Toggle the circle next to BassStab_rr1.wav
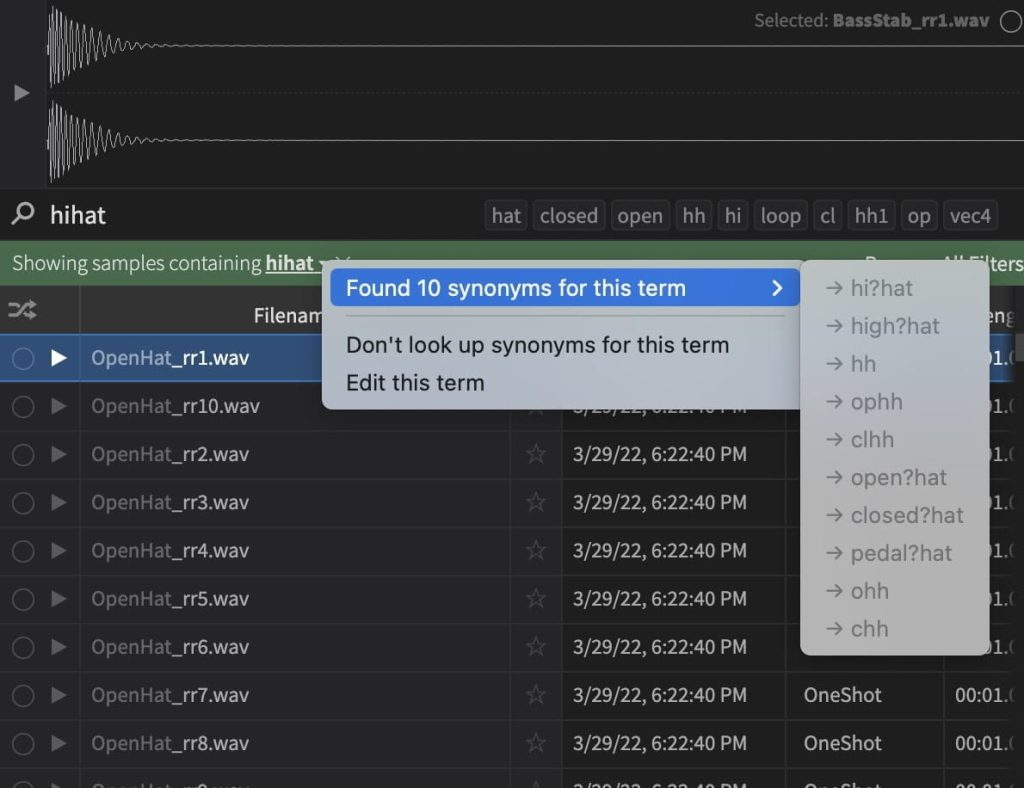Viewport: 1024px width, 788px height. [x=1010, y=21]
